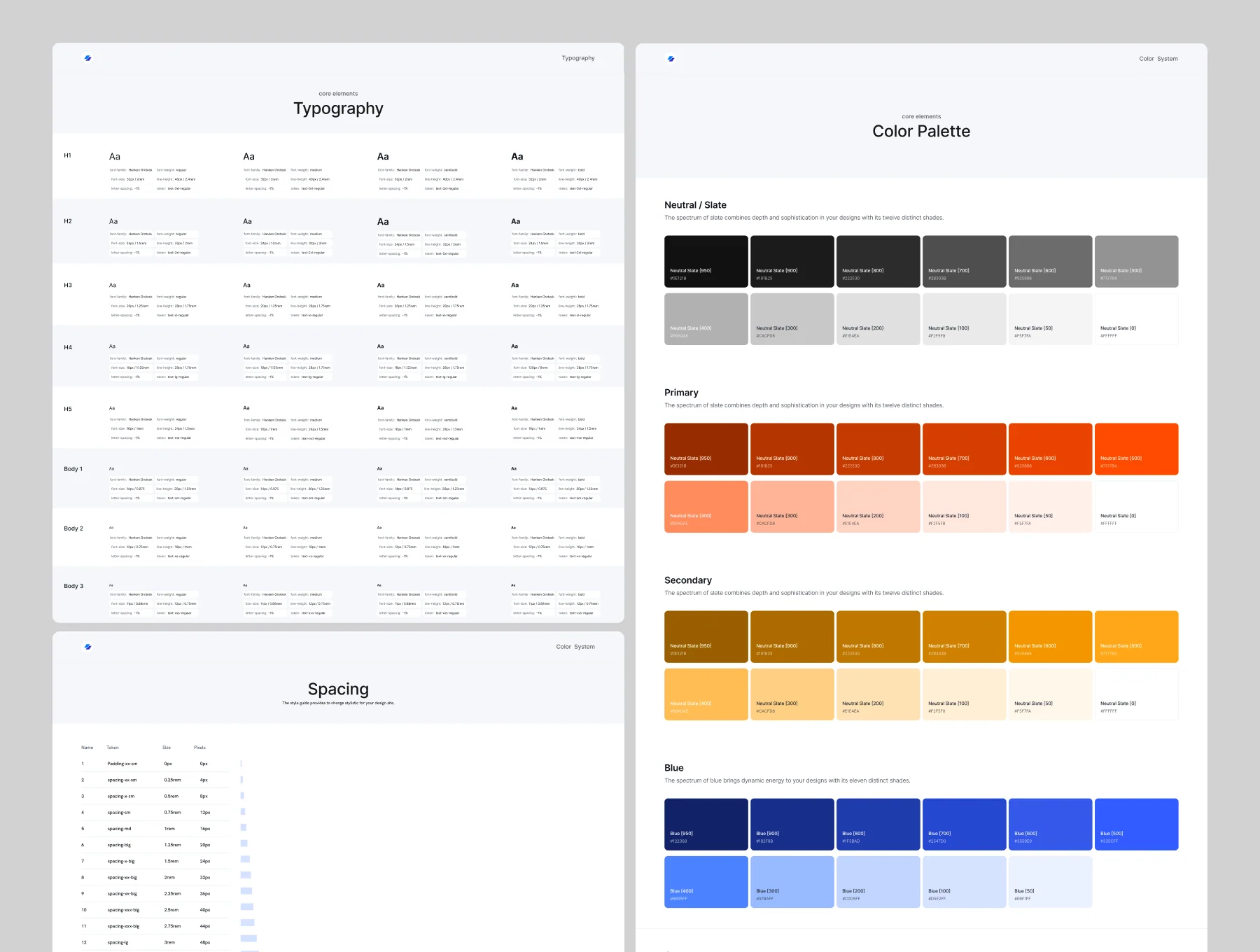Pick the Blue [100] swatch
The height and width of the screenshot is (952, 1260).
[964, 882]
